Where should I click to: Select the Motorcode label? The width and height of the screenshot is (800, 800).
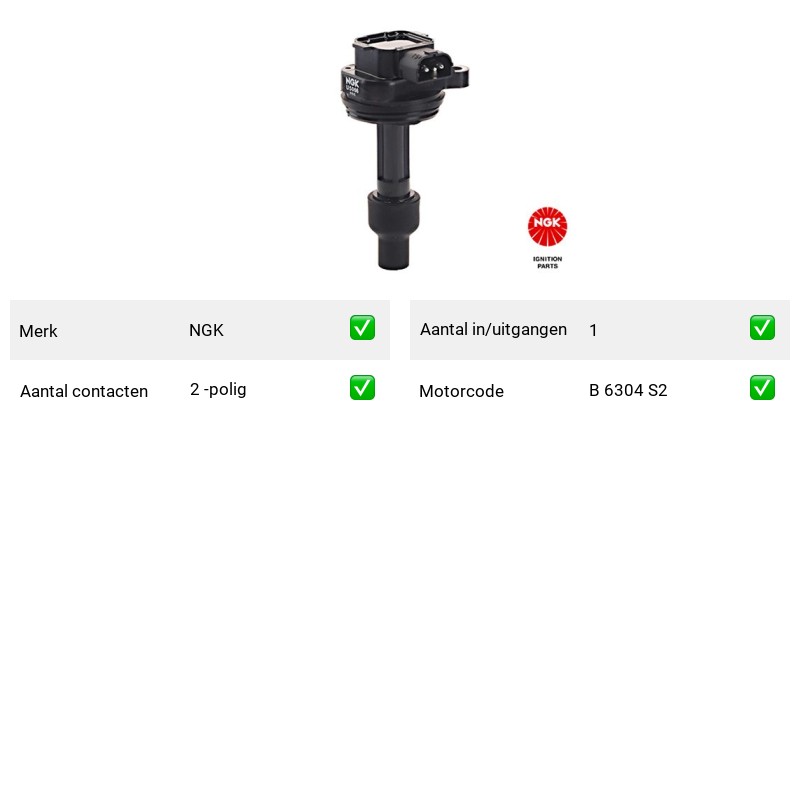[461, 391]
